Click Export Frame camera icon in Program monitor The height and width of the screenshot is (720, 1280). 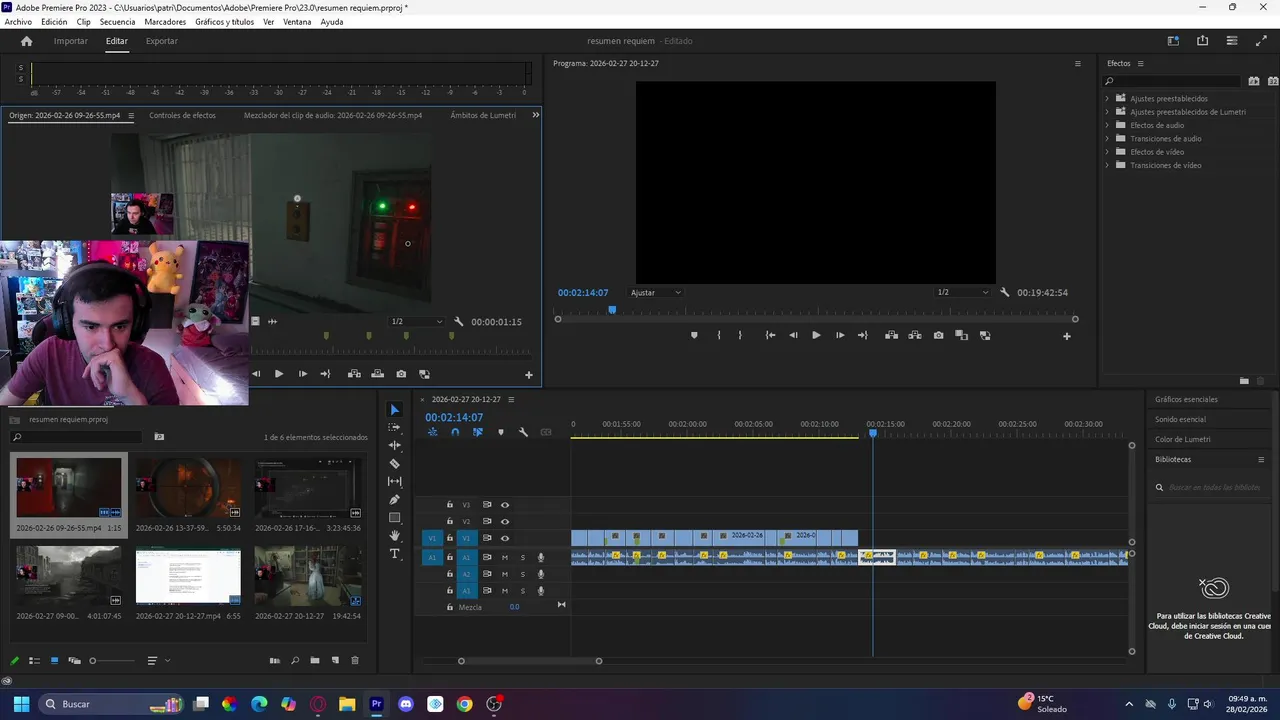coord(938,336)
